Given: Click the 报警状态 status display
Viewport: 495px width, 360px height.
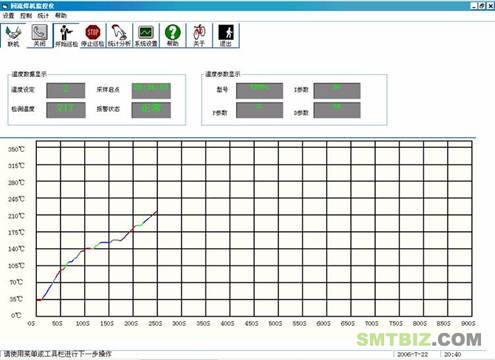Looking at the screenshot, I should (151, 110).
